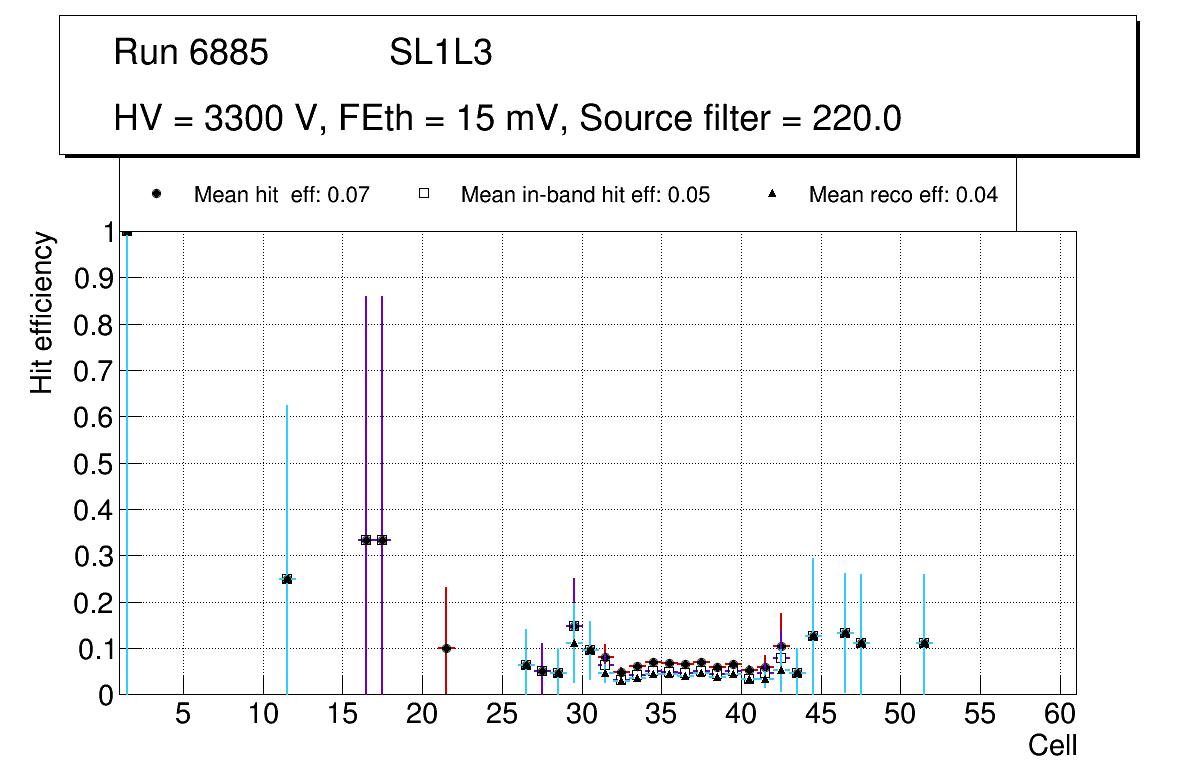Screen dimensions: 1196x772
Task: Click the 'Mean reco eff: 0.04' legend label
Action: point(903,195)
